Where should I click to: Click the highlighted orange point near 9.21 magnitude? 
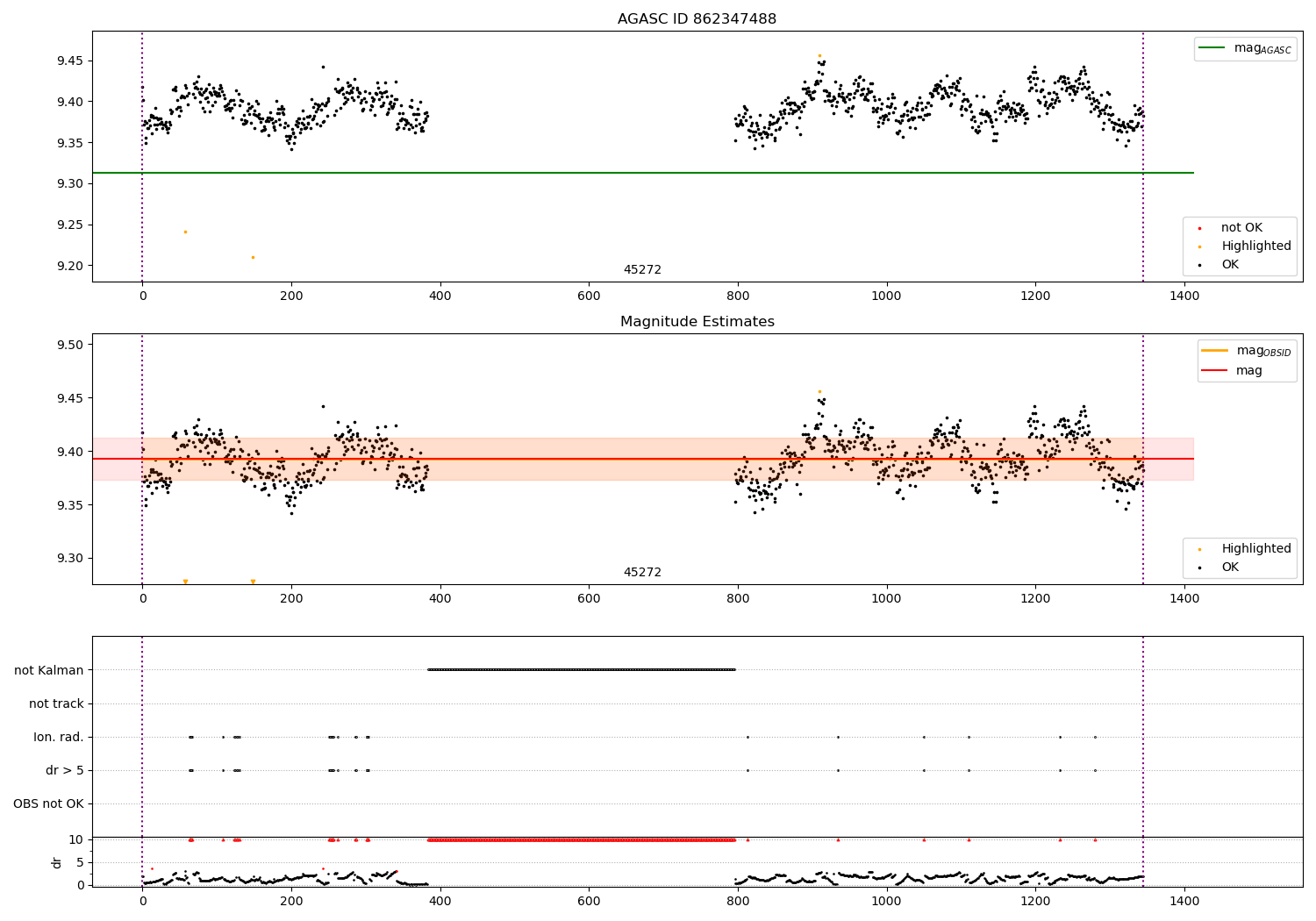click(253, 257)
